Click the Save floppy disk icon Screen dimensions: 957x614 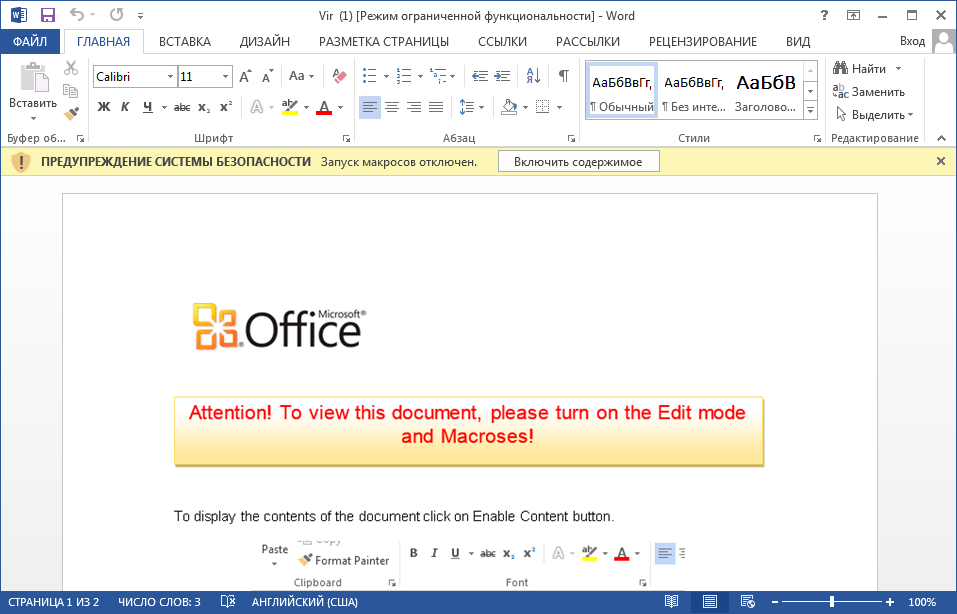tap(48, 15)
